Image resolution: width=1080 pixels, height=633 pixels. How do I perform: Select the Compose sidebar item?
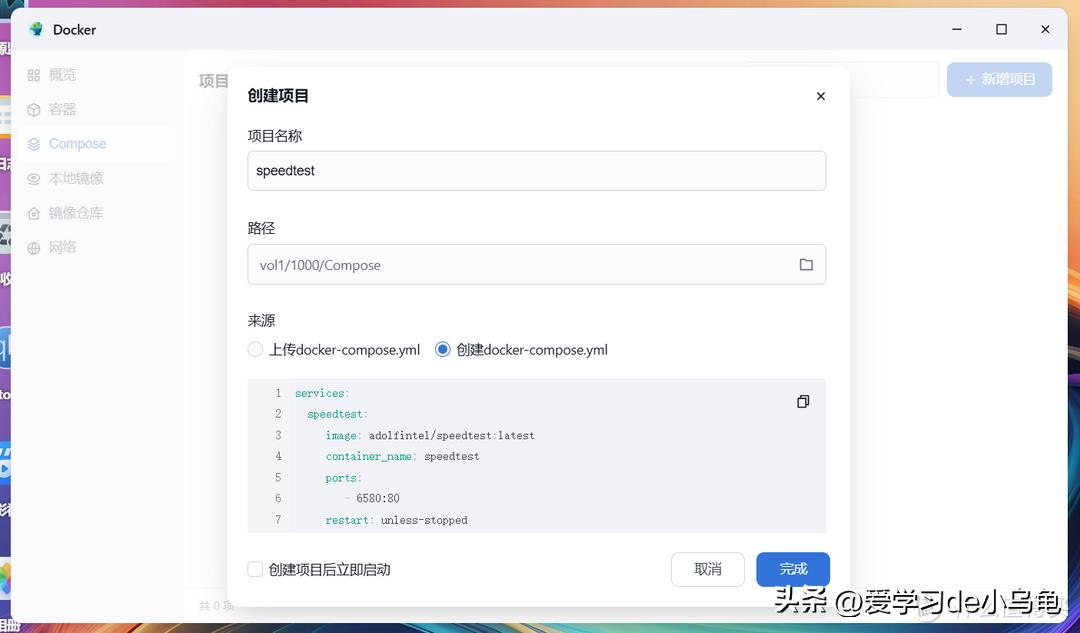(x=77, y=144)
